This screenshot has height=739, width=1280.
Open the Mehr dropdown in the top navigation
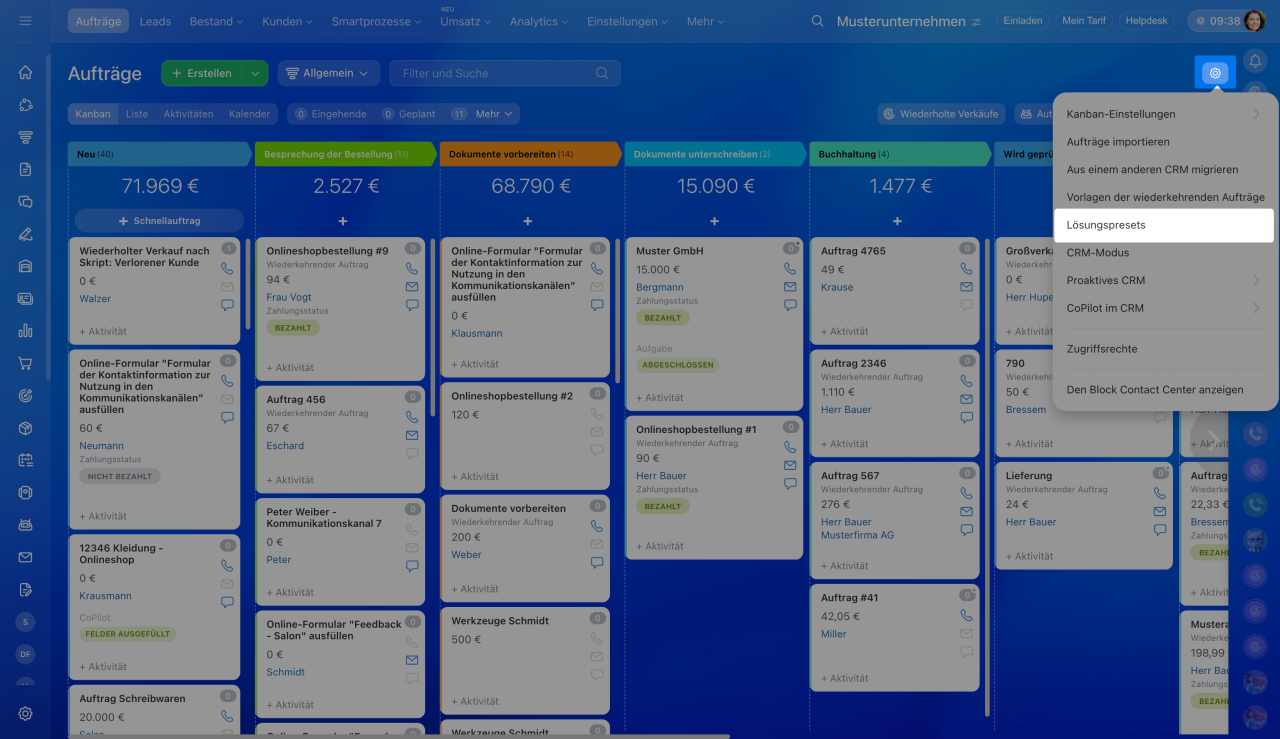(x=707, y=21)
